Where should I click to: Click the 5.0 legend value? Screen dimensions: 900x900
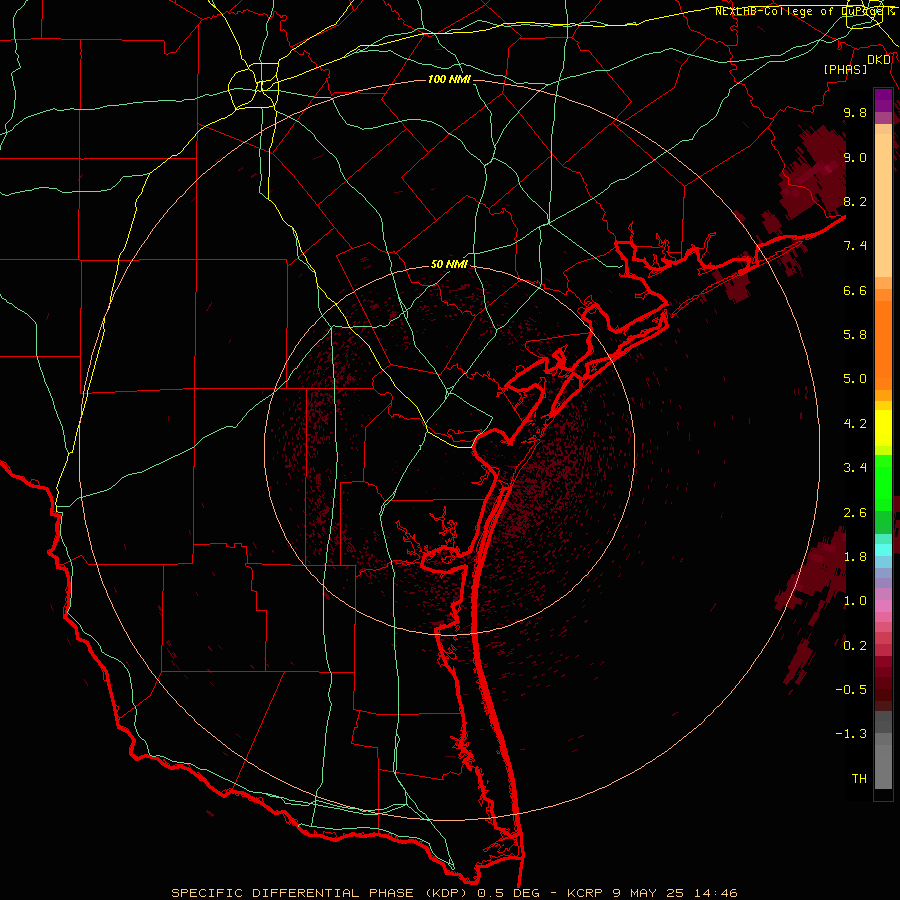coord(855,379)
